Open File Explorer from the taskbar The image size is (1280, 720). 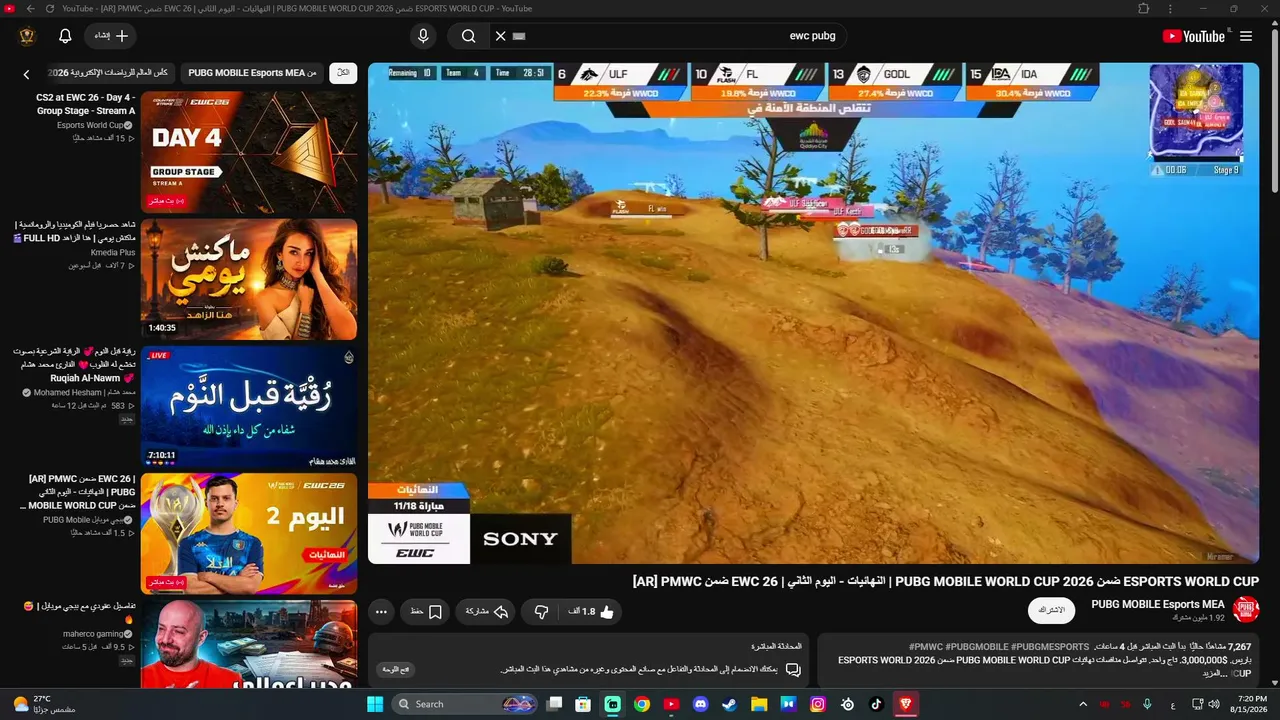[759, 704]
